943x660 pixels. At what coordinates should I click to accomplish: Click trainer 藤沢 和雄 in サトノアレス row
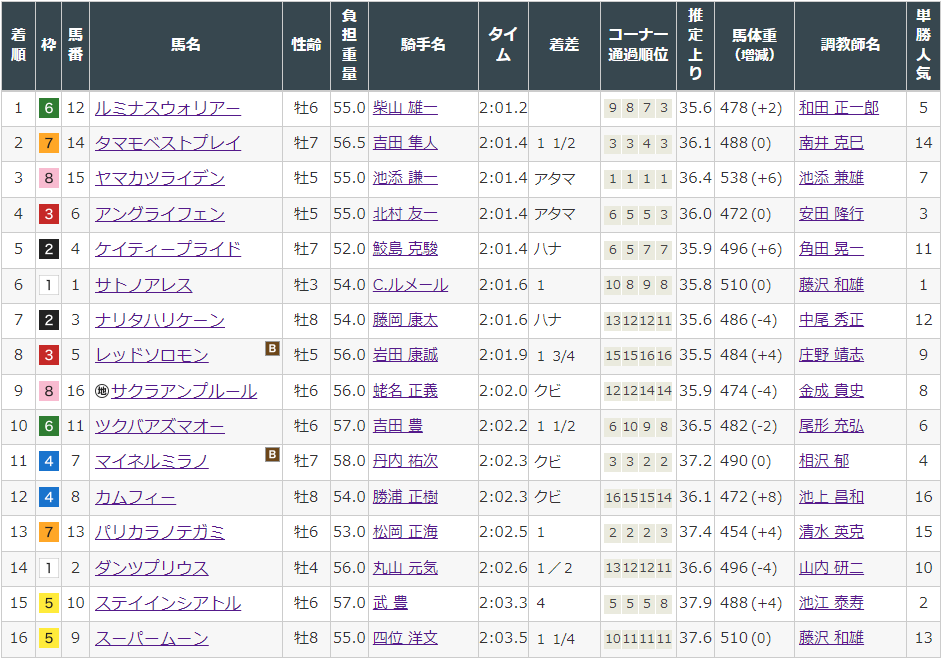tap(831, 285)
